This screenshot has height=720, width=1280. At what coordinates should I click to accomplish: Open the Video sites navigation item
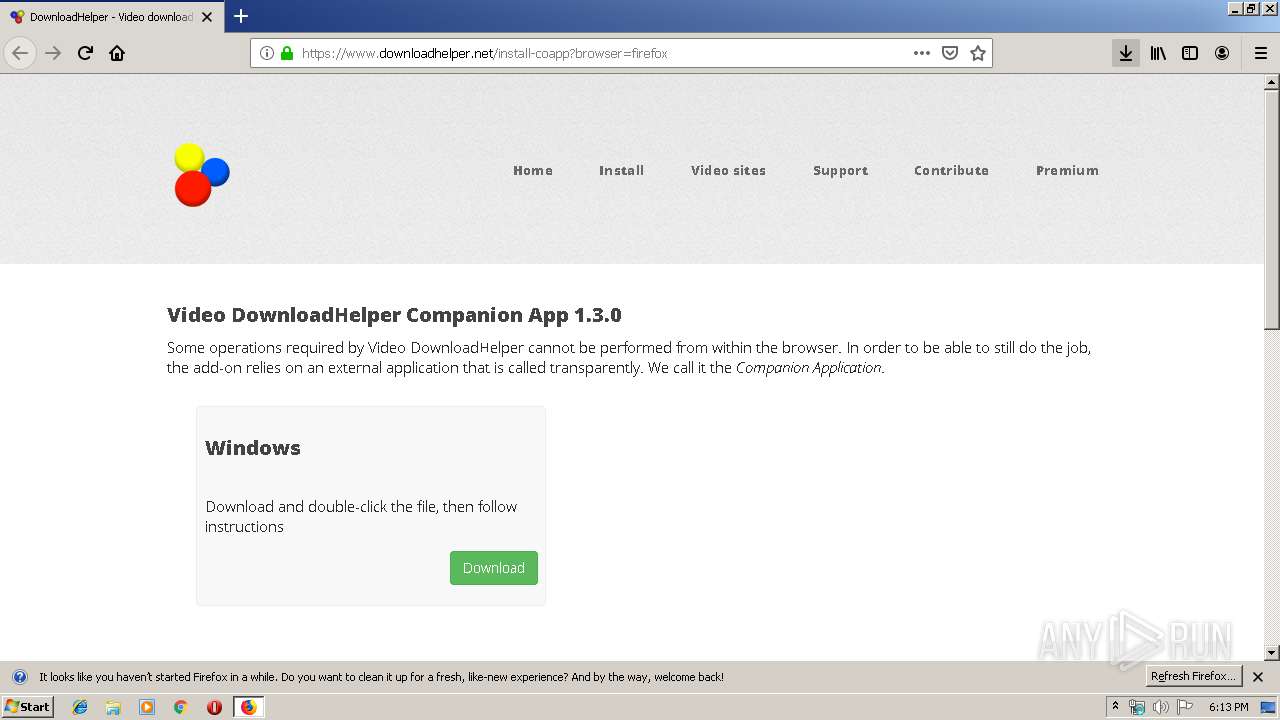(x=728, y=170)
